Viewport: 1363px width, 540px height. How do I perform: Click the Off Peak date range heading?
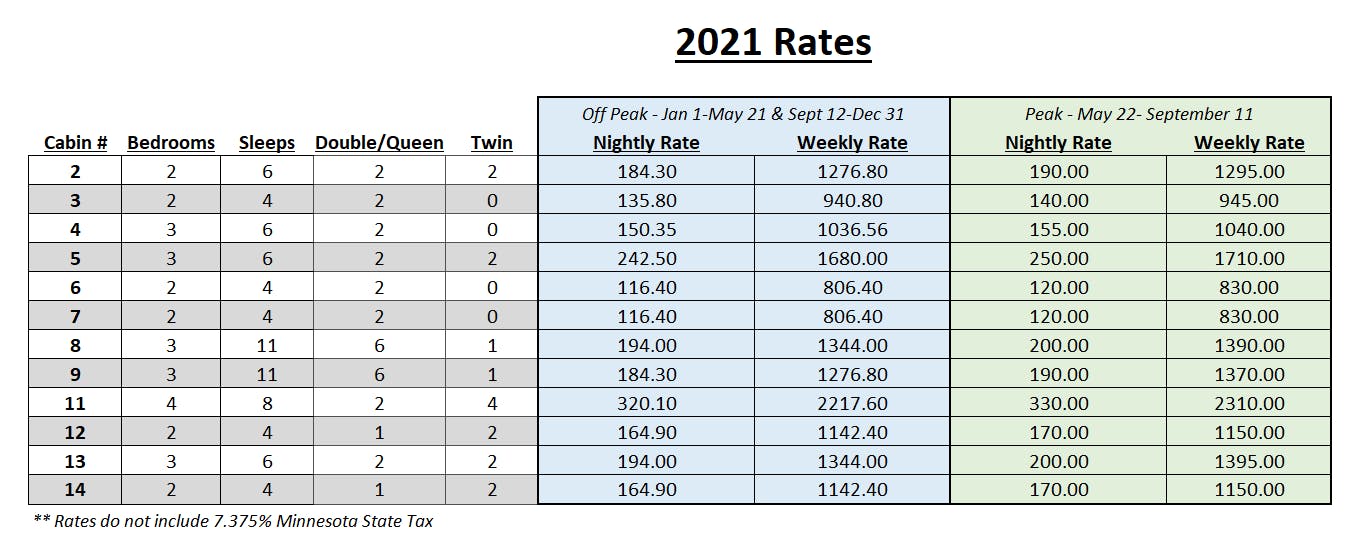click(743, 114)
